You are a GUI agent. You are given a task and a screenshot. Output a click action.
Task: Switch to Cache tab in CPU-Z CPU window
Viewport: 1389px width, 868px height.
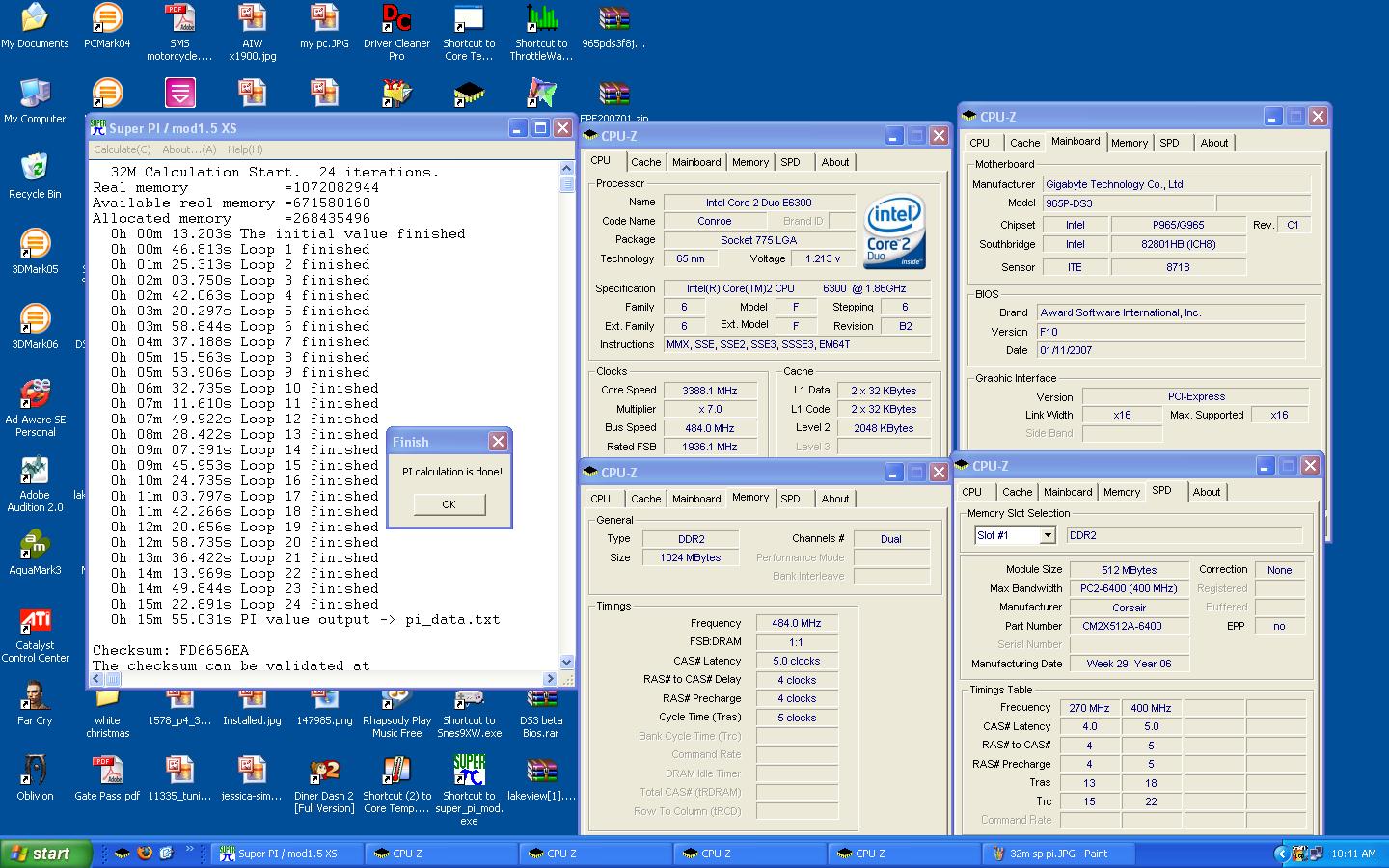point(645,162)
